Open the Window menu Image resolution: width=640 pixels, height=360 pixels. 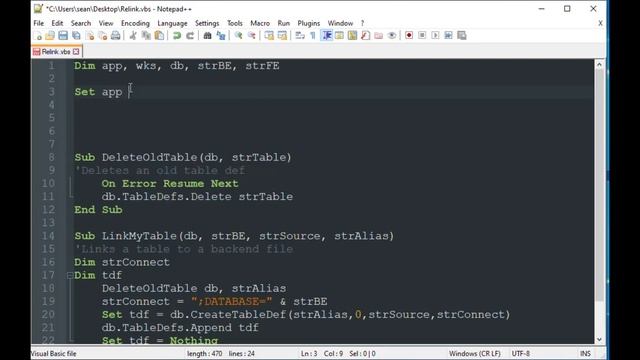340,23
